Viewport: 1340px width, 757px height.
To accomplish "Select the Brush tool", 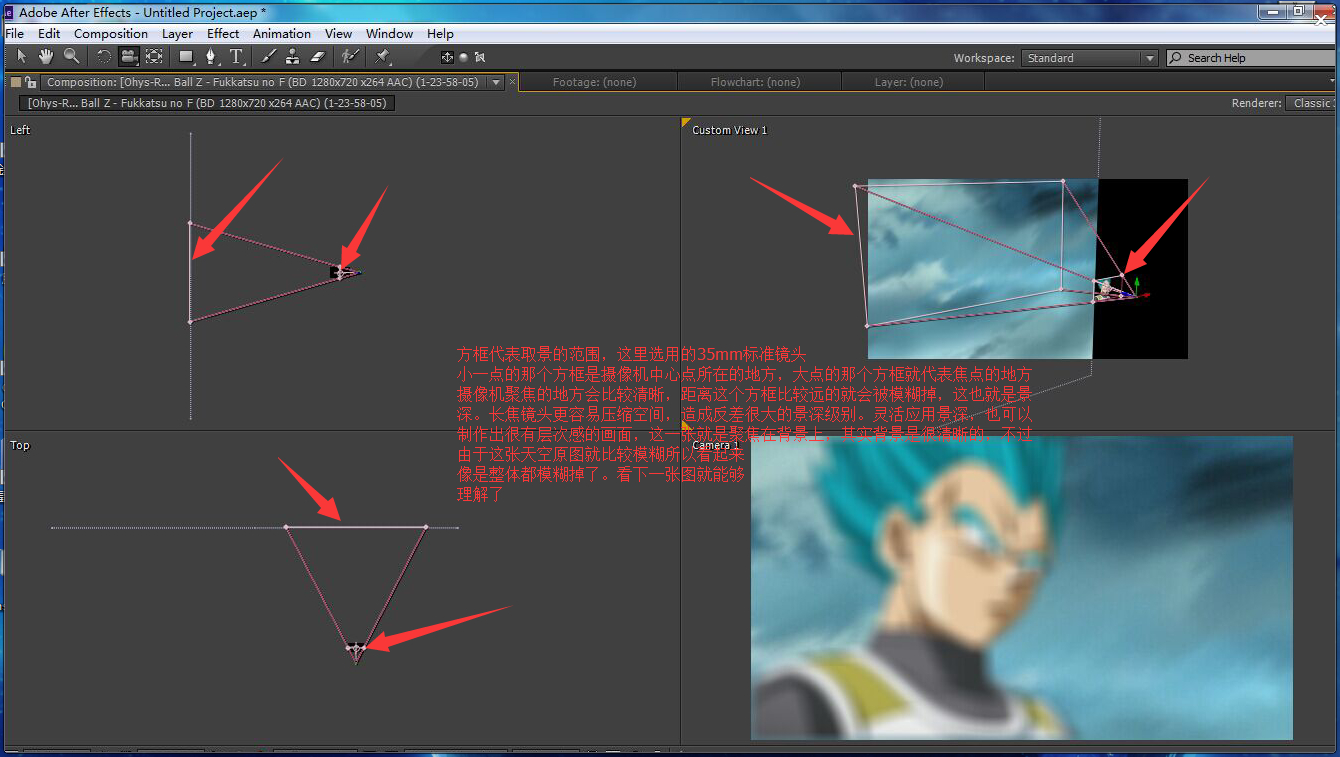I will click(268, 57).
